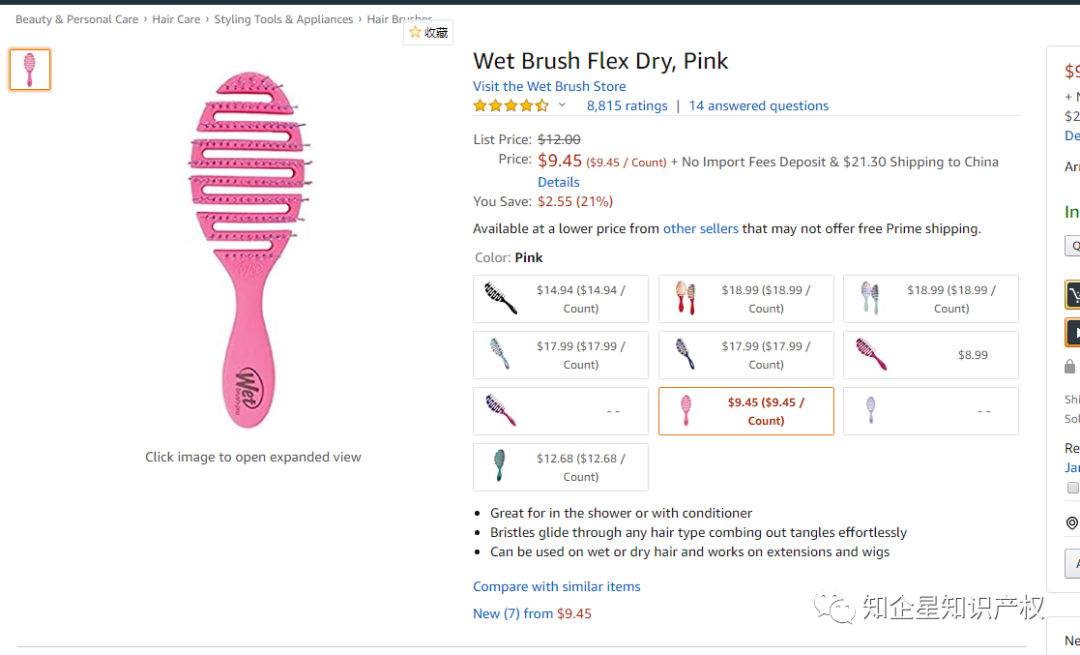
Task: Open the 14 answered questions link
Action: click(x=758, y=105)
